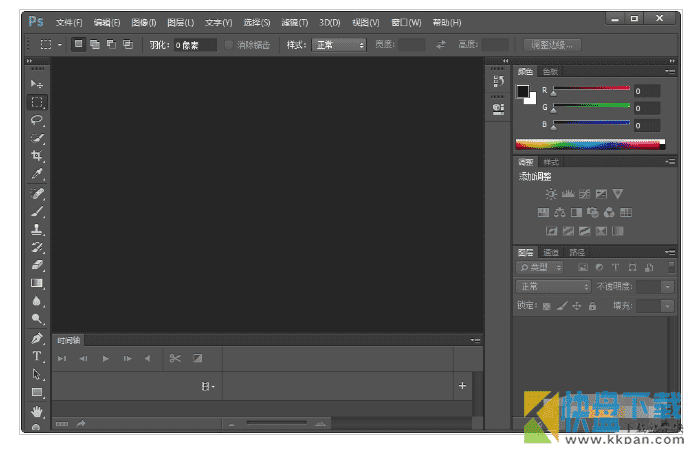Switch to the 通道 channels tab
This screenshot has width=689, height=449.
tap(551, 252)
